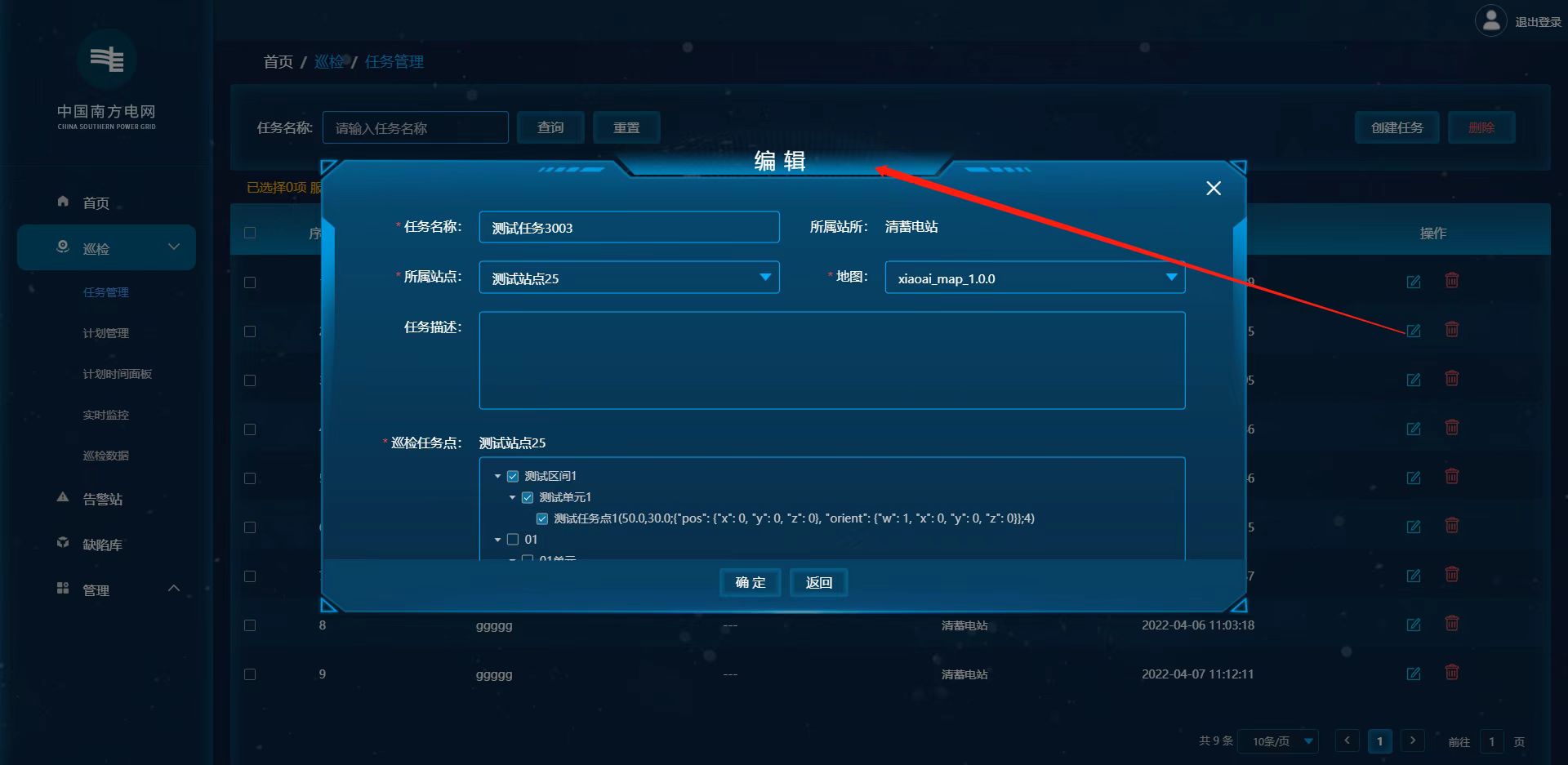Click the 返回 button in the dialog
This screenshot has width=1568, height=765.
(x=818, y=582)
